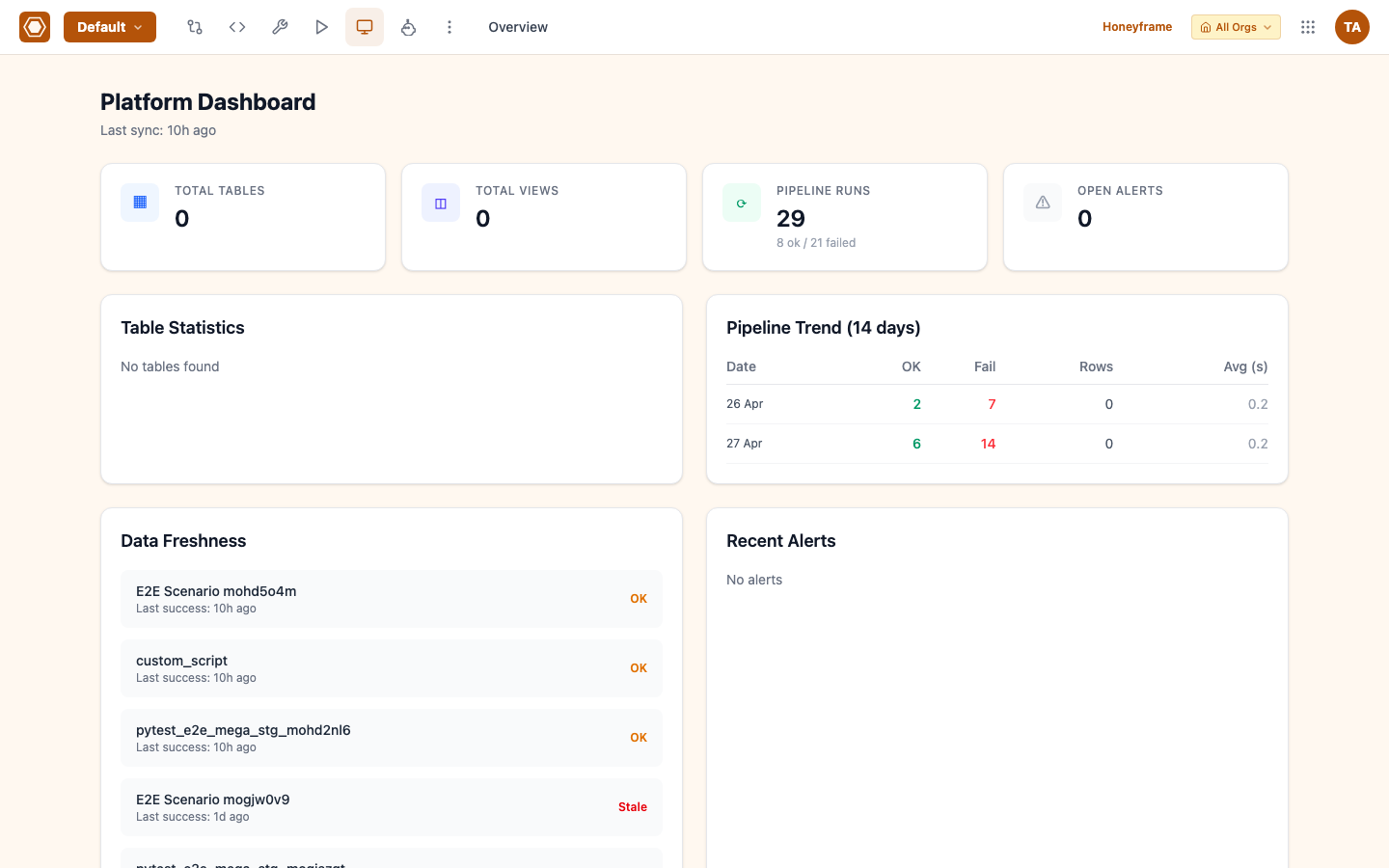The height and width of the screenshot is (868, 1389).
Task: Select the E2E Scenario mogjw0v9 row
Action: (x=392, y=807)
